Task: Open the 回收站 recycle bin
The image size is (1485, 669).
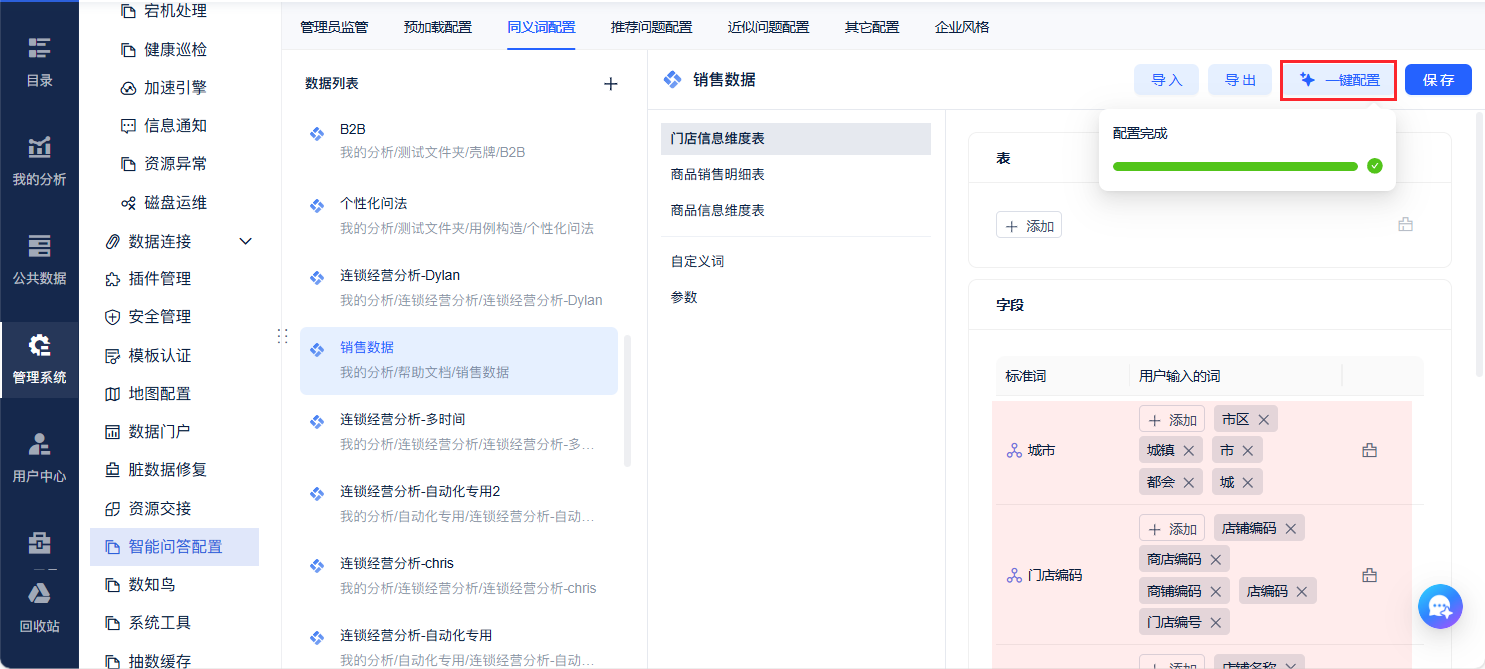Action: click(x=39, y=606)
